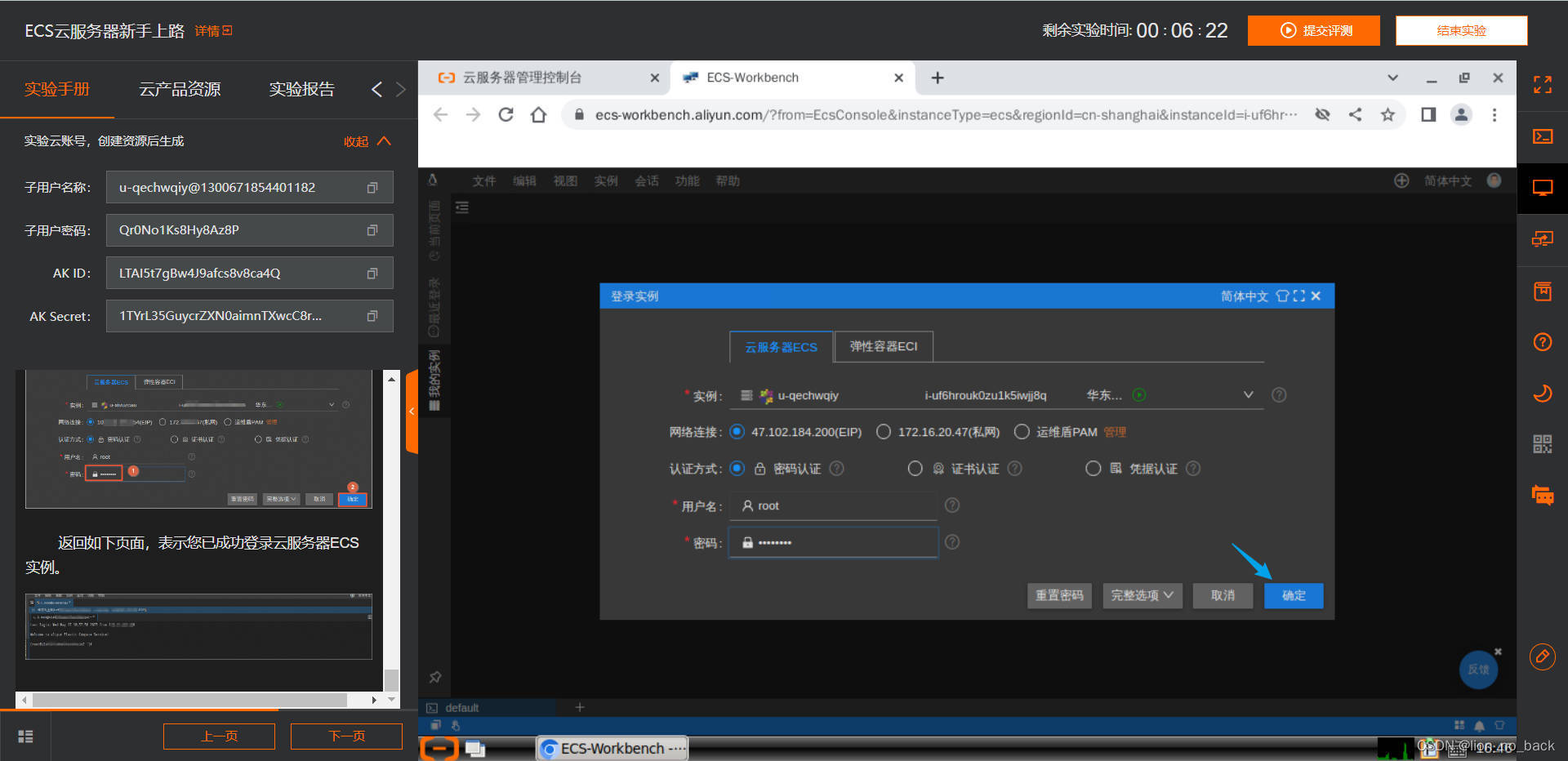The image size is (1568, 761).
Task: Click 结束实验 button
Action: click(x=1461, y=30)
